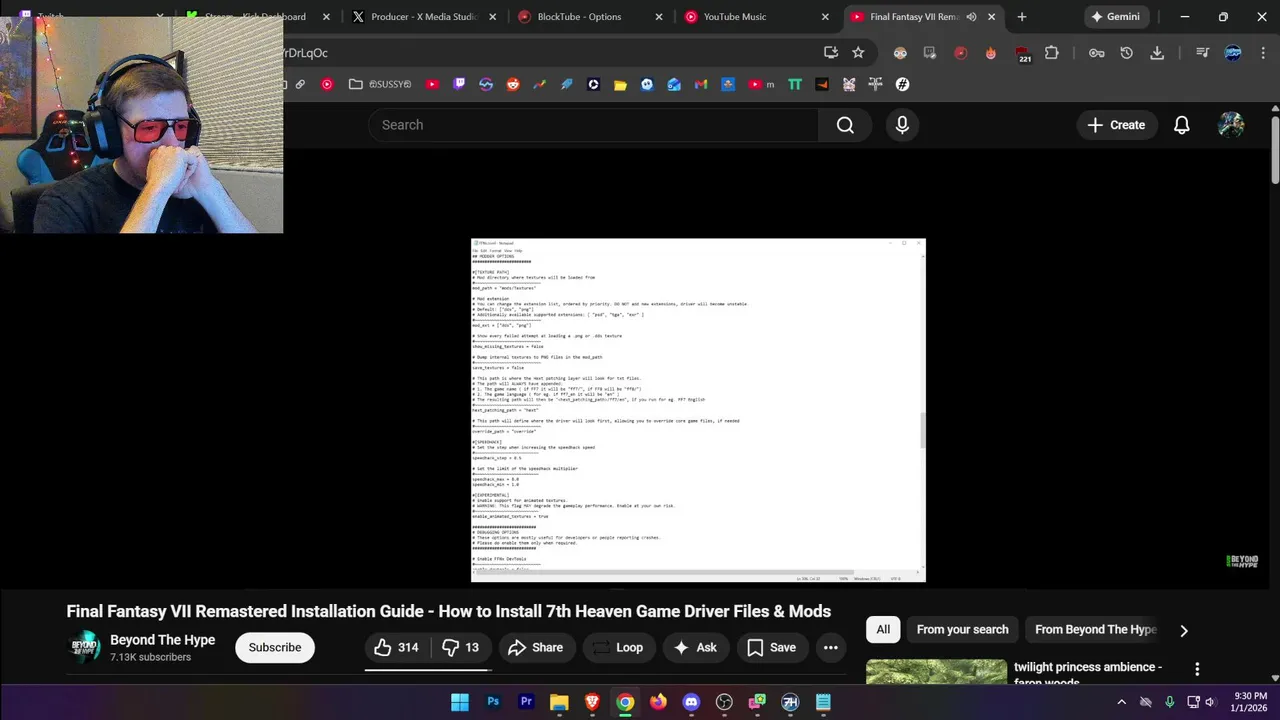The image size is (1280, 720).
Task: Open the extension with the 221 badge
Action: 1022,54
